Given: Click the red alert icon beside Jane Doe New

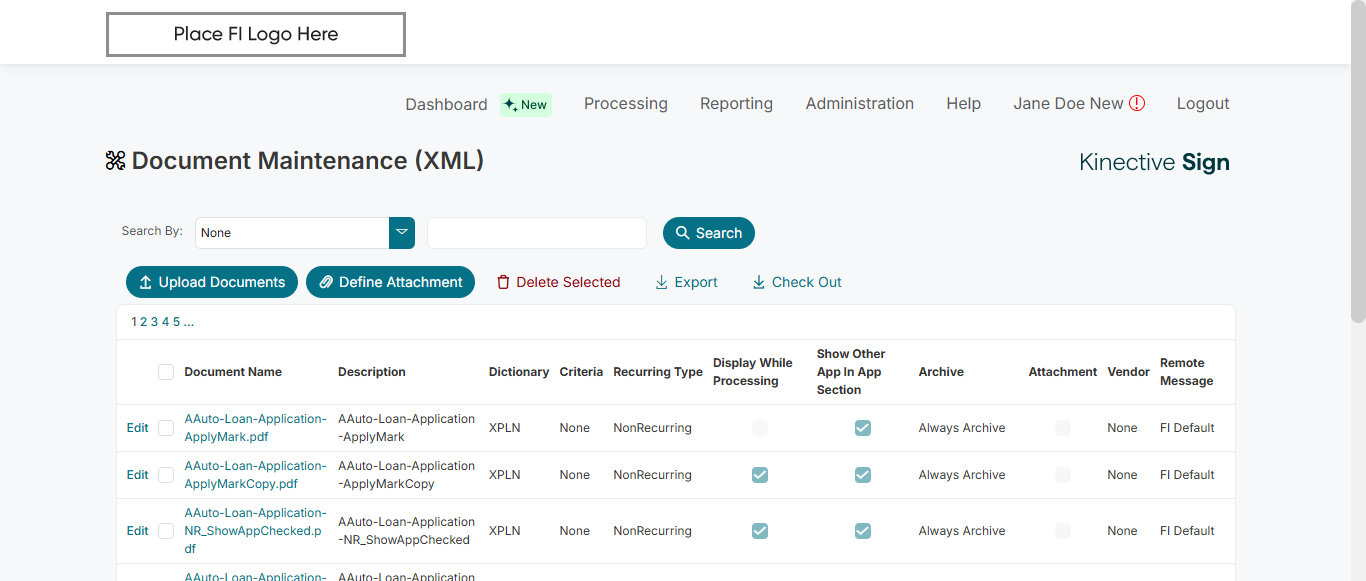Looking at the screenshot, I should point(1137,103).
